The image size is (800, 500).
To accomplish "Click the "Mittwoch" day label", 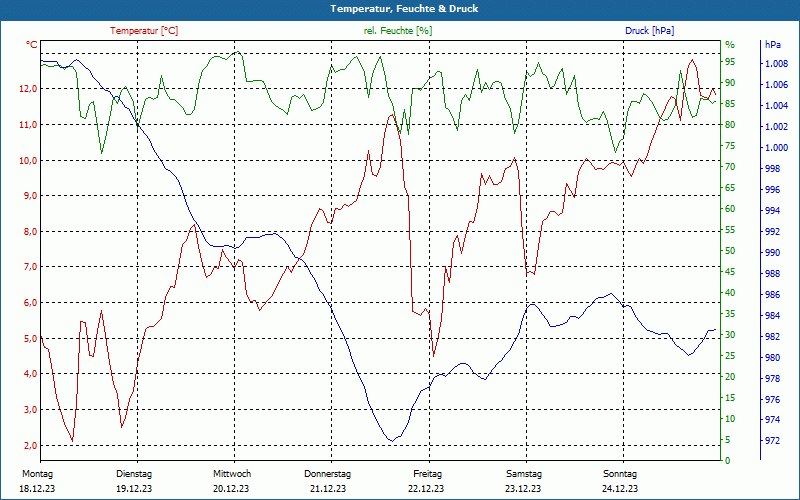I will click(232, 474).
